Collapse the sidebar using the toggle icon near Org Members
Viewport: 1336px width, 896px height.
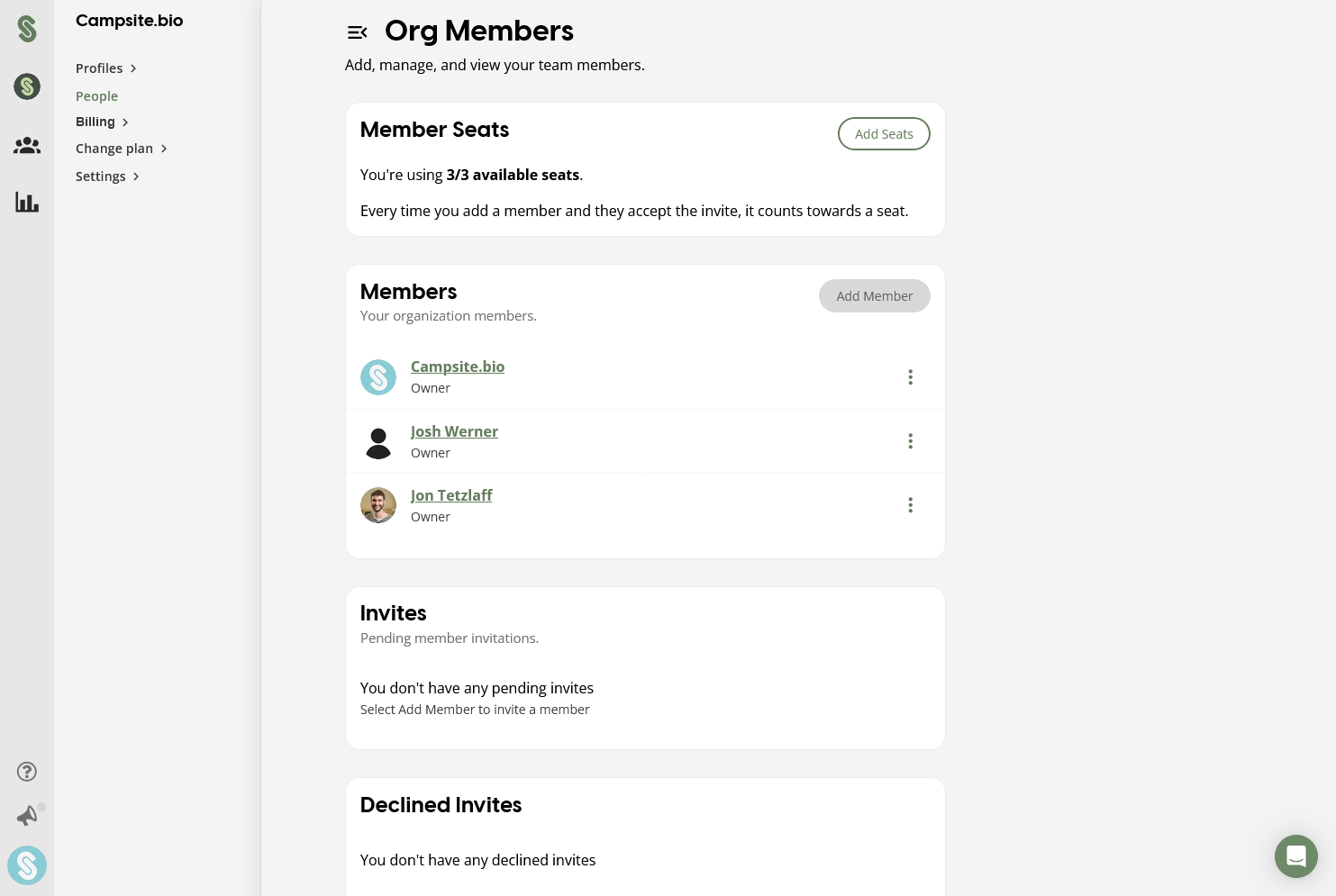(358, 32)
